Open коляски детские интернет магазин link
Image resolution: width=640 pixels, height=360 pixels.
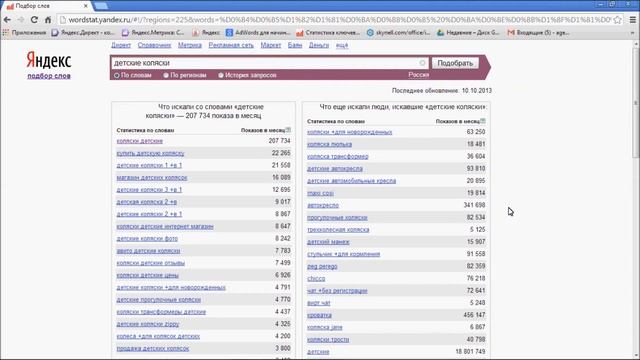165,226
